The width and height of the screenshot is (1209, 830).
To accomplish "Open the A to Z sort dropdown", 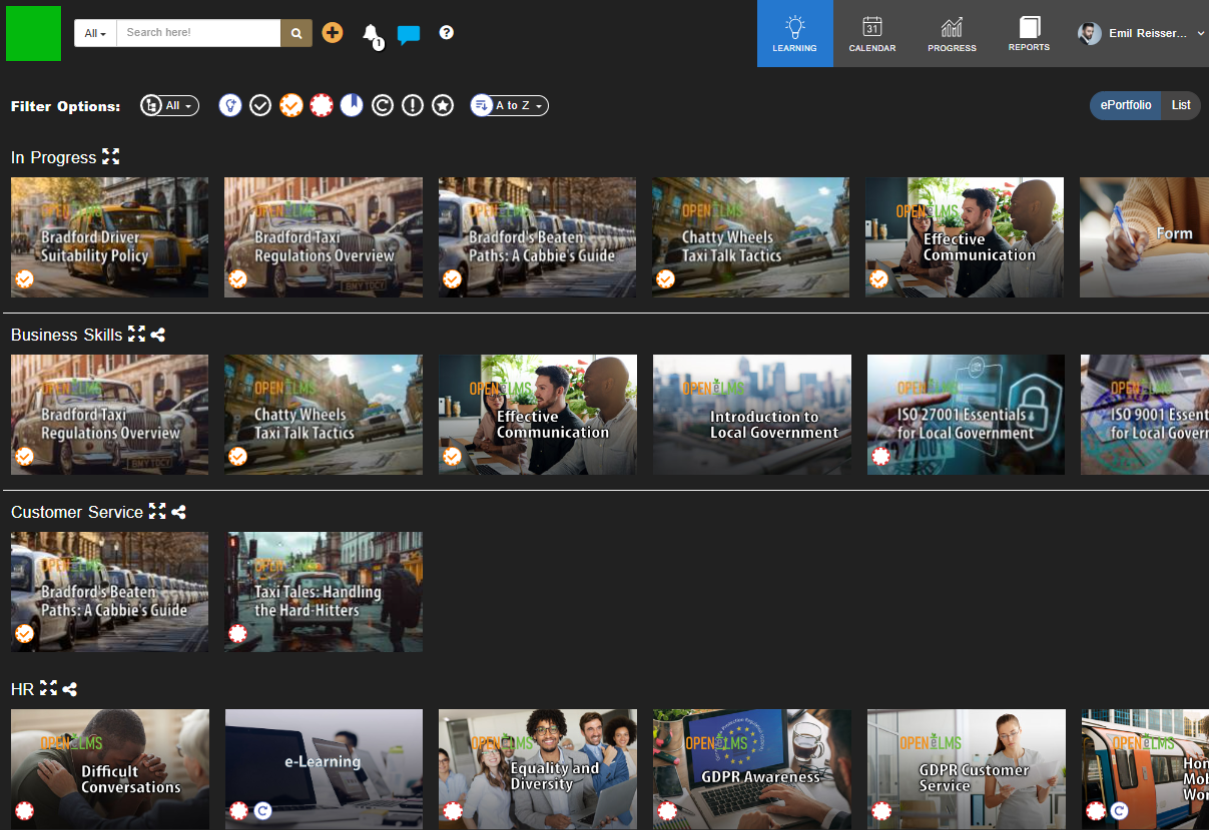I will (509, 105).
